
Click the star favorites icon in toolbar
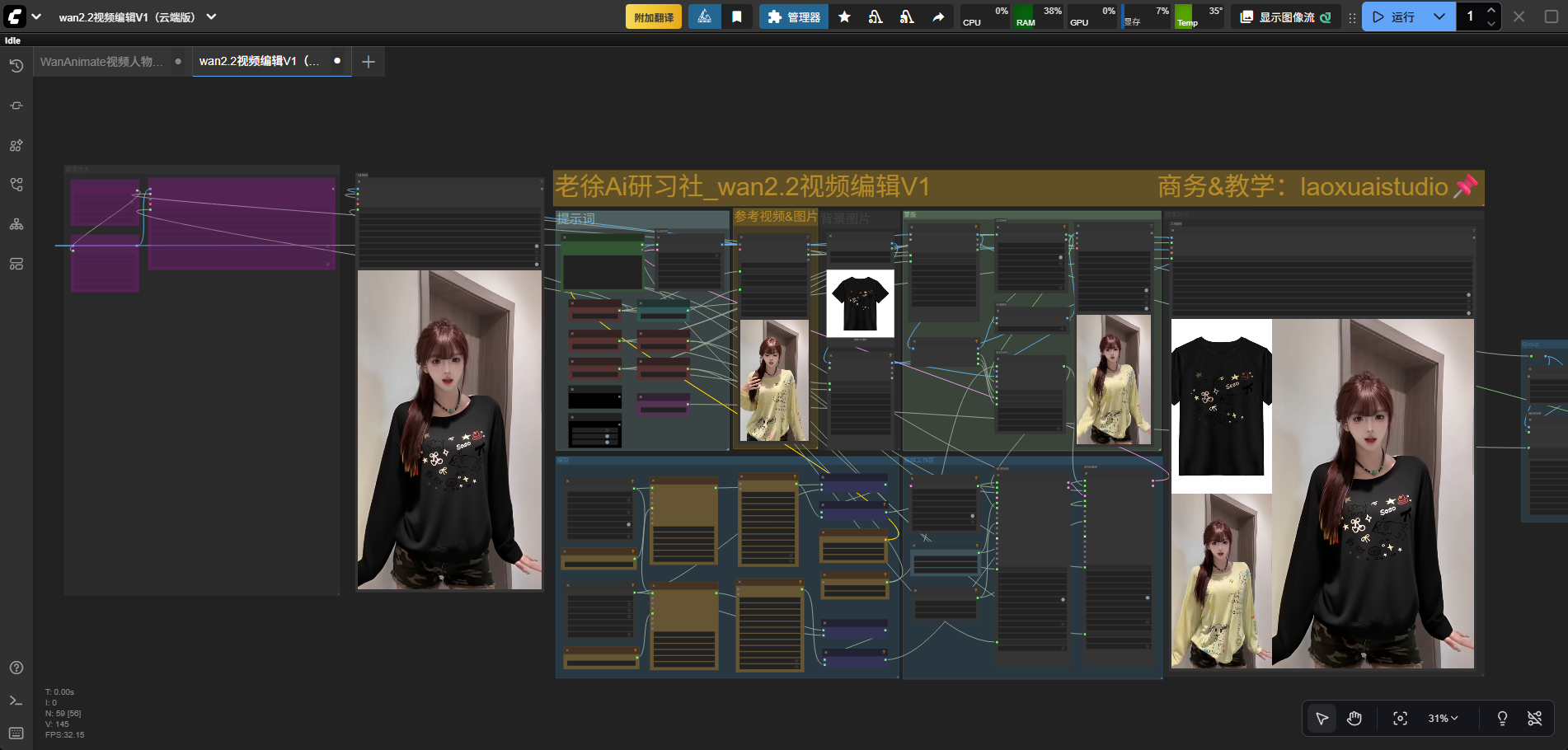(x=844, y=17)
